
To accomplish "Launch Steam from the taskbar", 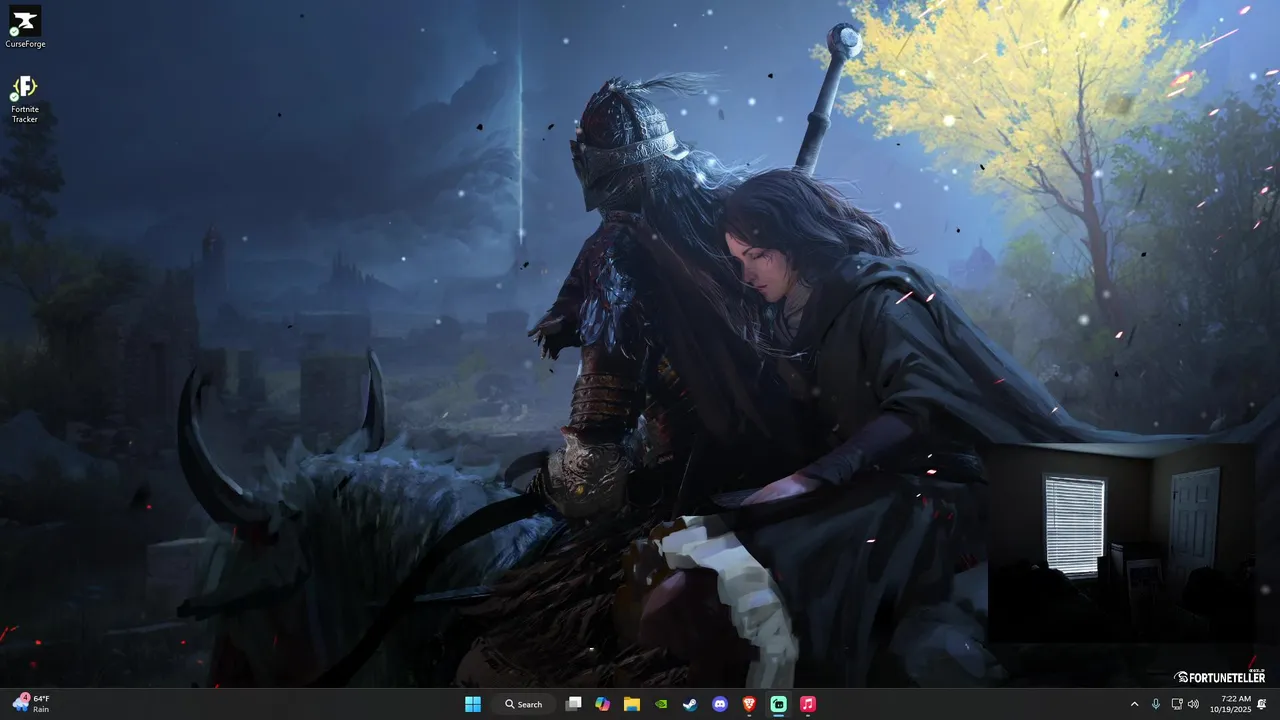I will (690, 704).
